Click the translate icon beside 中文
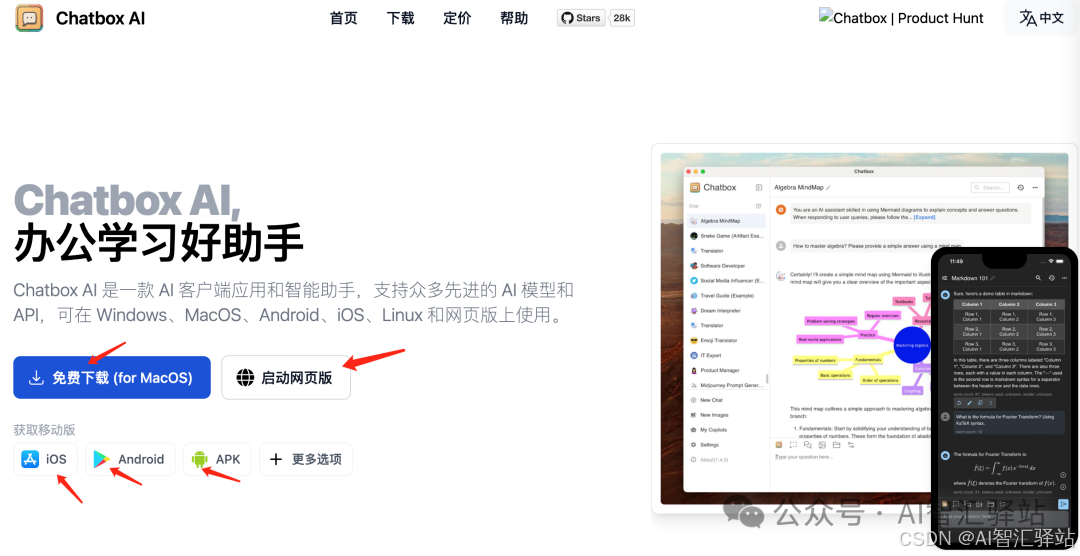Image resolution: width=1080 pixels, height=556 pixels. [x=1028, y=18]
